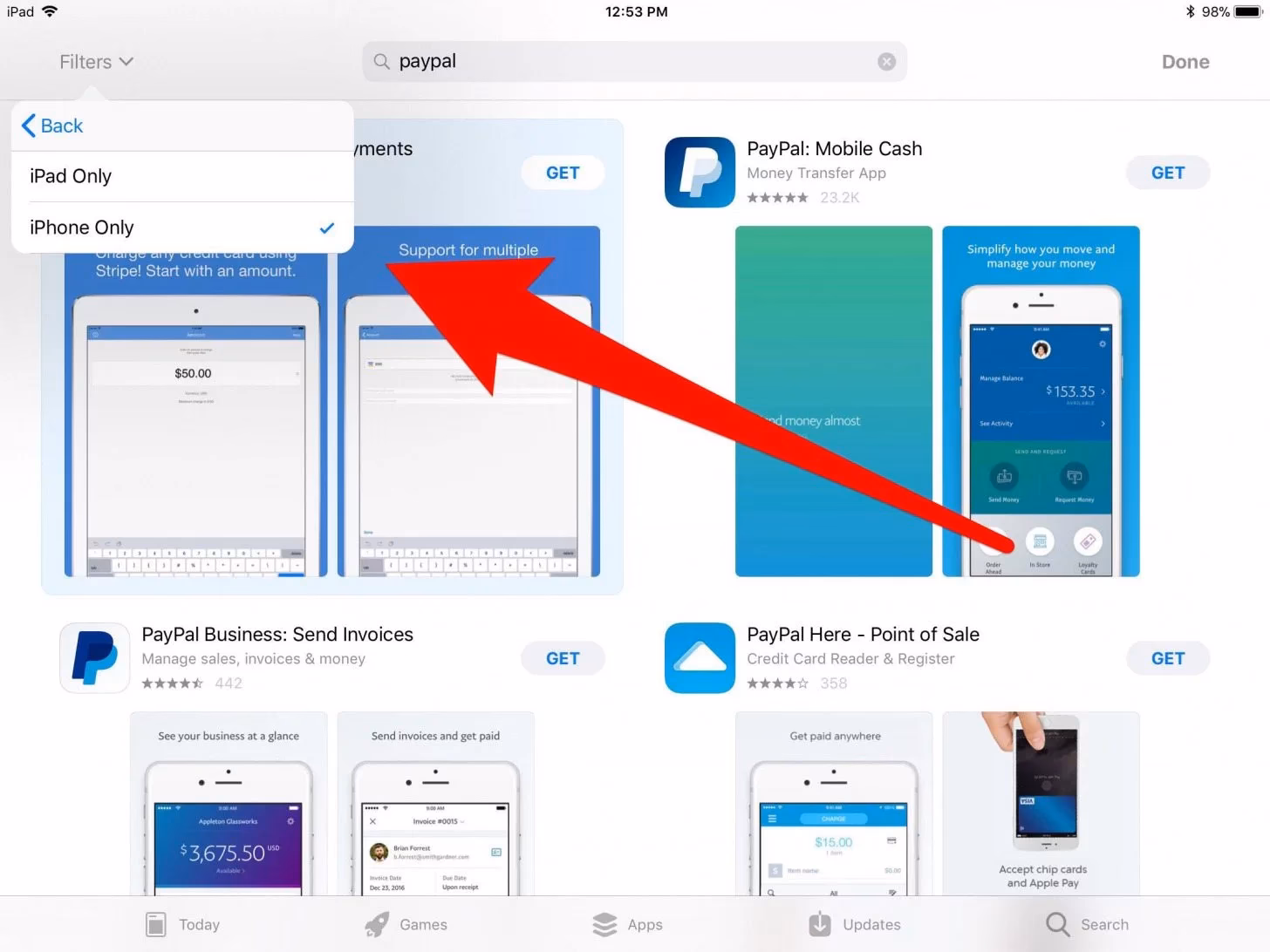The image size is (1270, 952).
Task: Open PayPal Here app icon
Action: point(700,657)
